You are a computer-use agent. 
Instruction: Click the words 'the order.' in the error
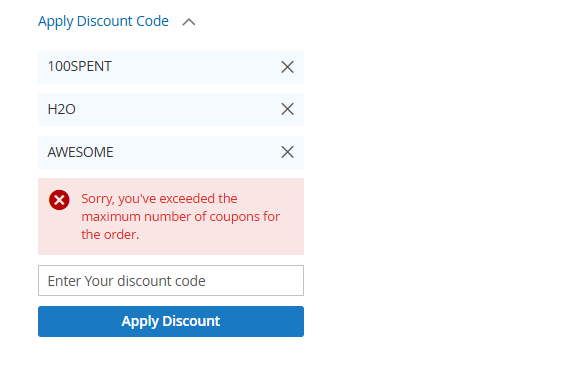click(110, 235)
